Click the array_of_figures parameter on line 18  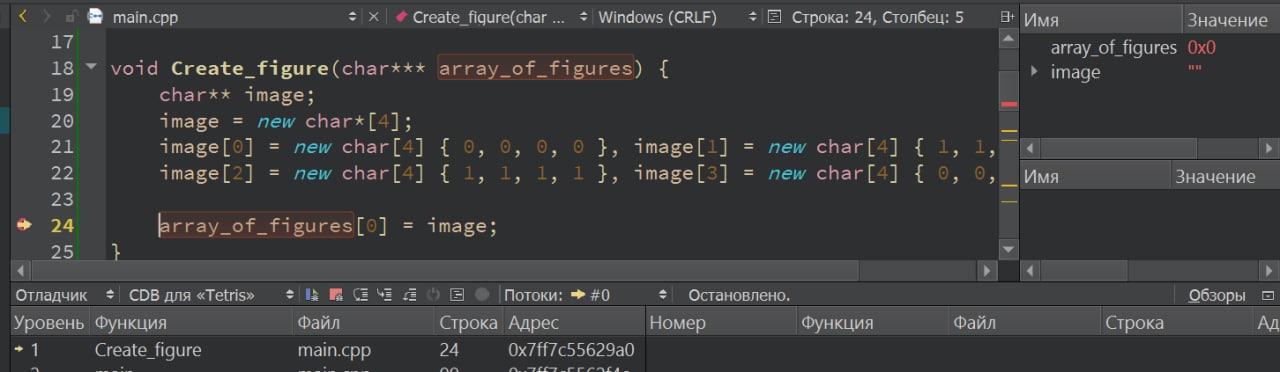pos(536,69)
